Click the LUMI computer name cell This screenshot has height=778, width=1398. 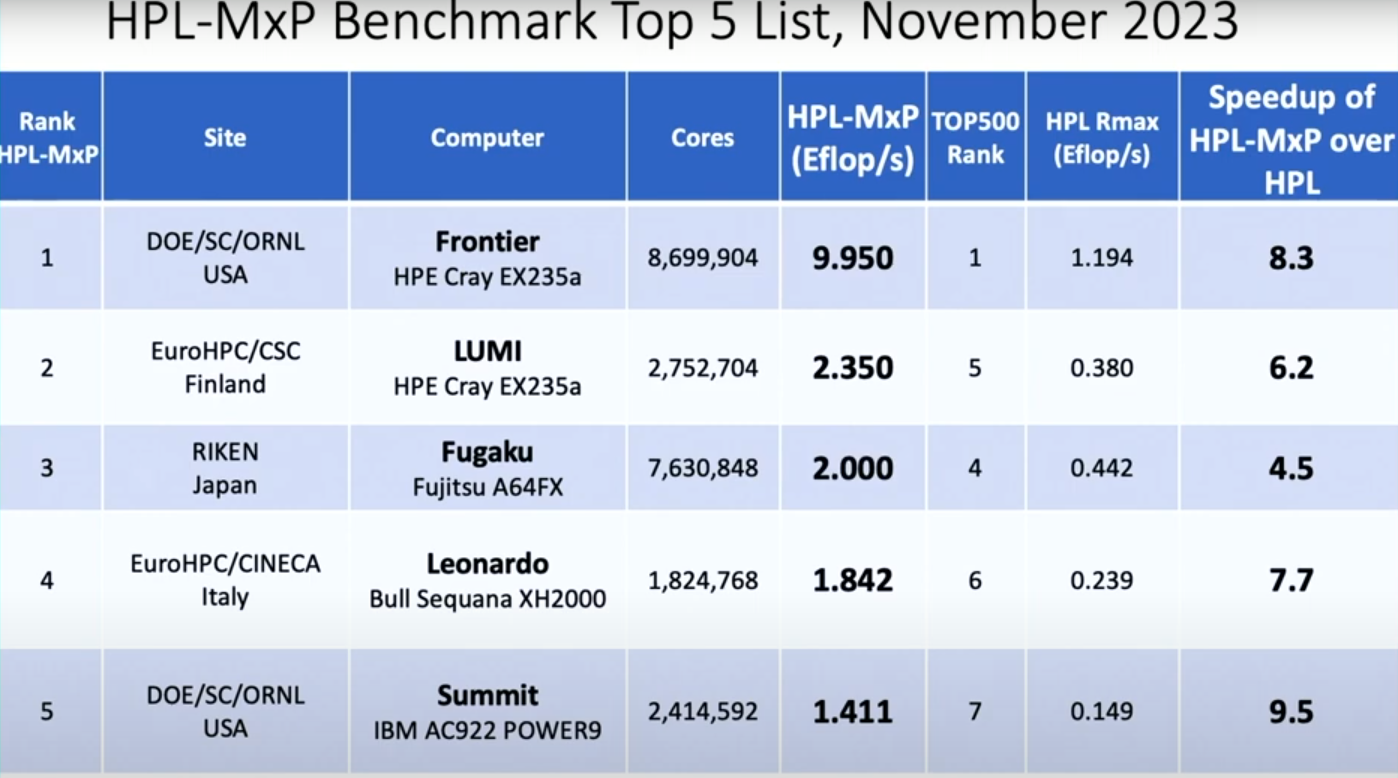(487, 368)
